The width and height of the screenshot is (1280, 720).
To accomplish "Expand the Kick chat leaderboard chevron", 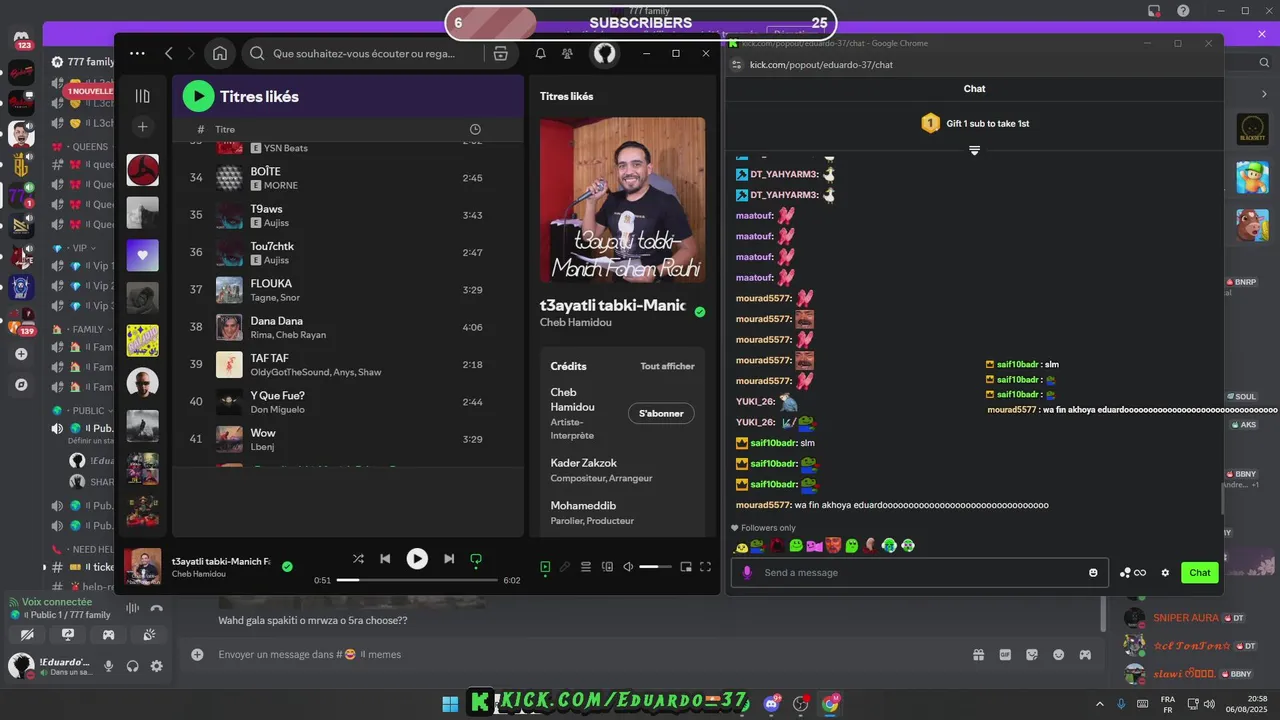I will click(974, 150).
